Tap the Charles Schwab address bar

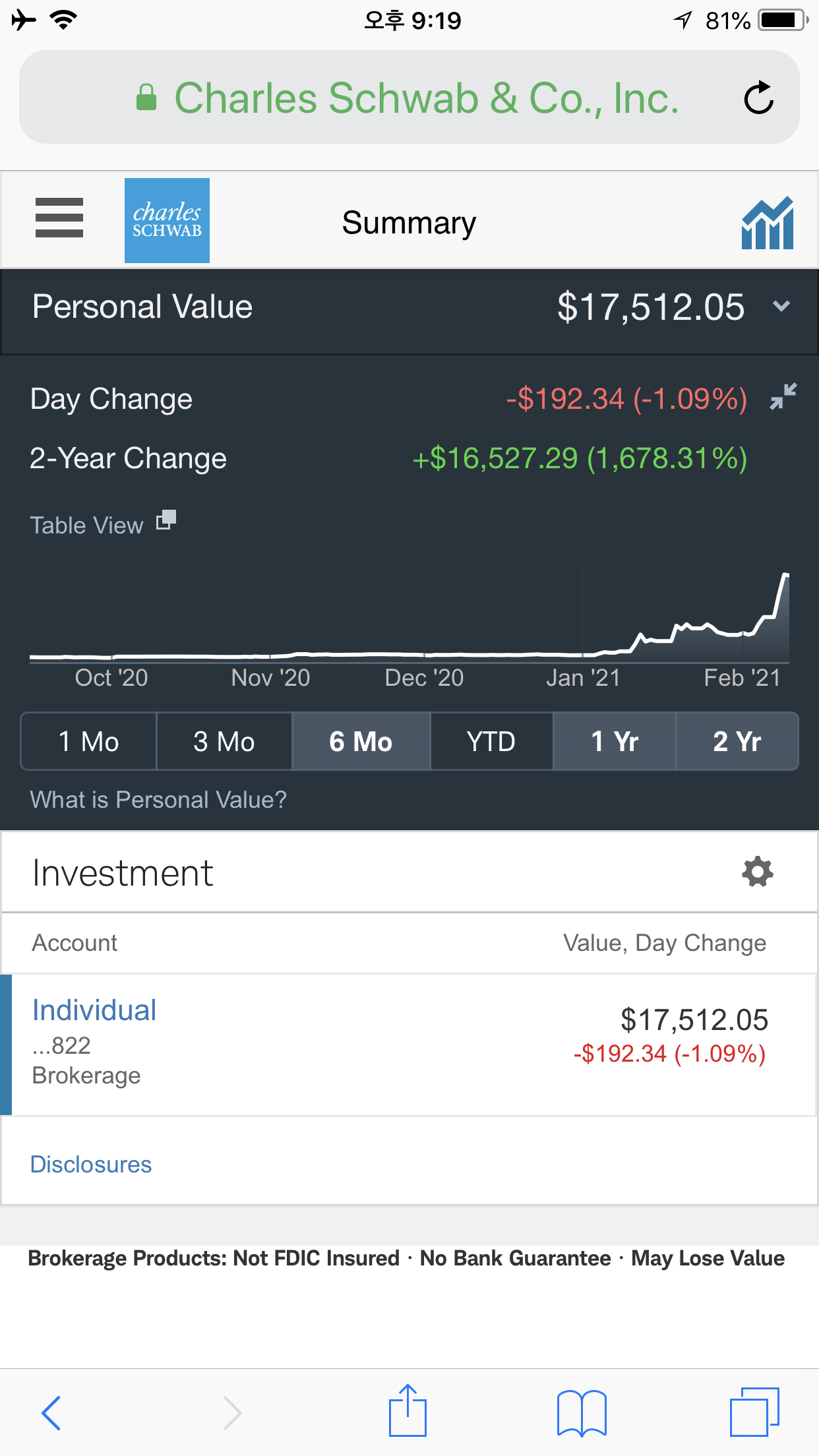pyautogui.click(x=409, y=98)
